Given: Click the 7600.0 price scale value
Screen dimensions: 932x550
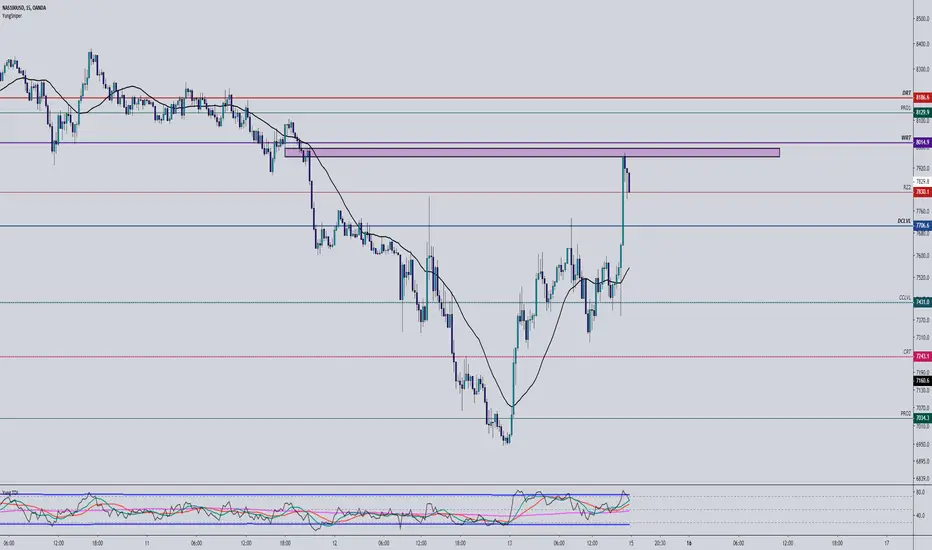Looking at the screenshot, I should (x=923, y=256).
